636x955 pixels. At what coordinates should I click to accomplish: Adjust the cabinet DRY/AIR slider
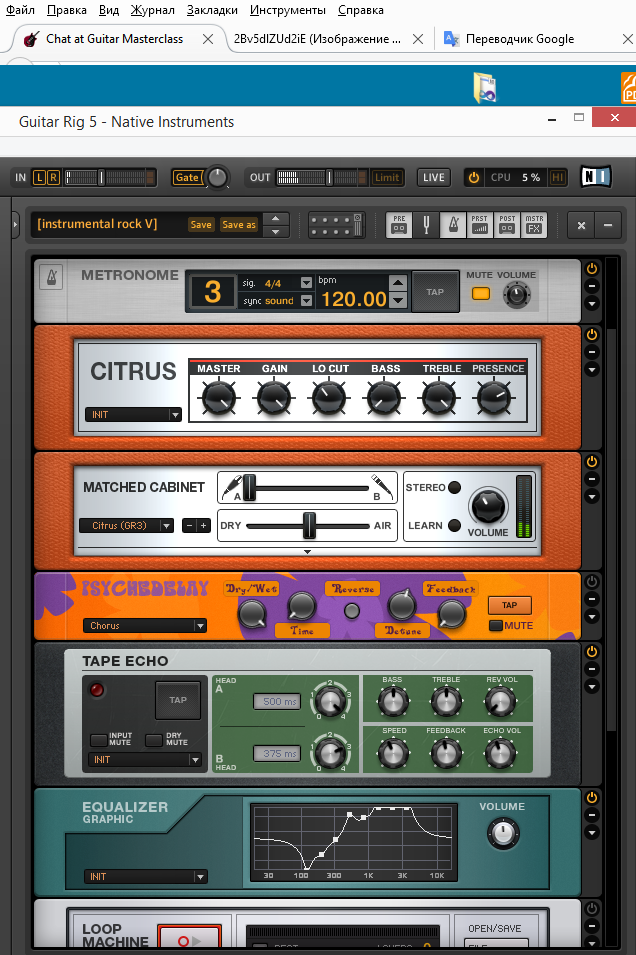point(309,526)
